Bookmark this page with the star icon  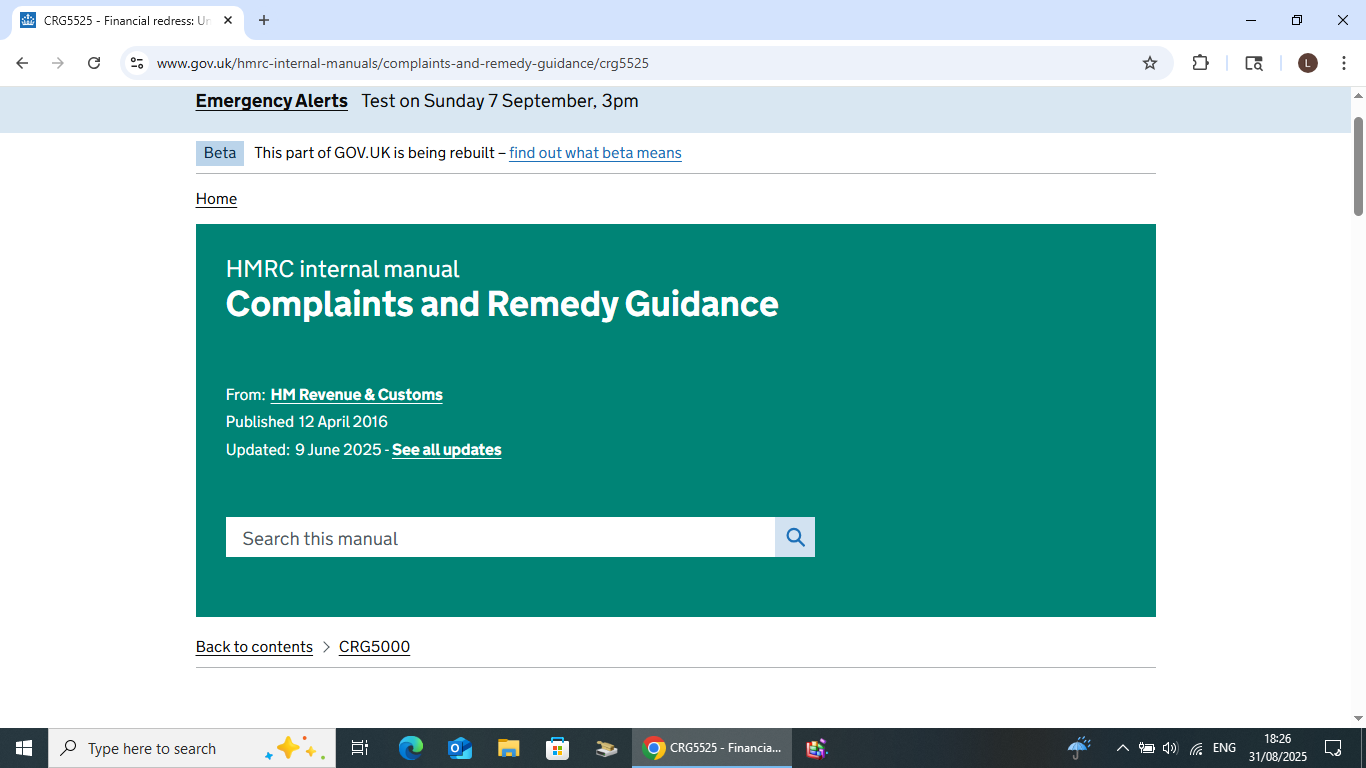(1150, 63)
